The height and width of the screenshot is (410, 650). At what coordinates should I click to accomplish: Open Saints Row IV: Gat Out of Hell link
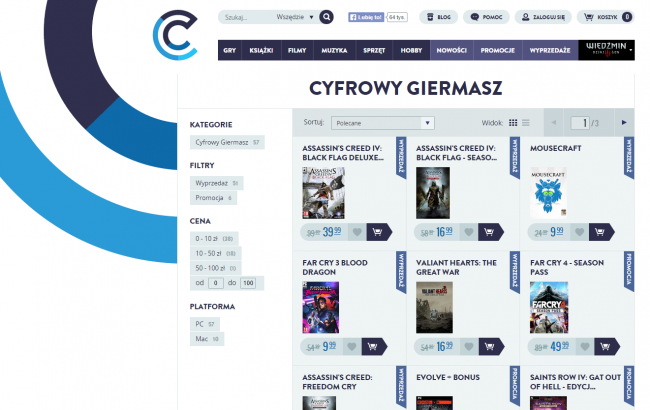[x=575, y=382]
